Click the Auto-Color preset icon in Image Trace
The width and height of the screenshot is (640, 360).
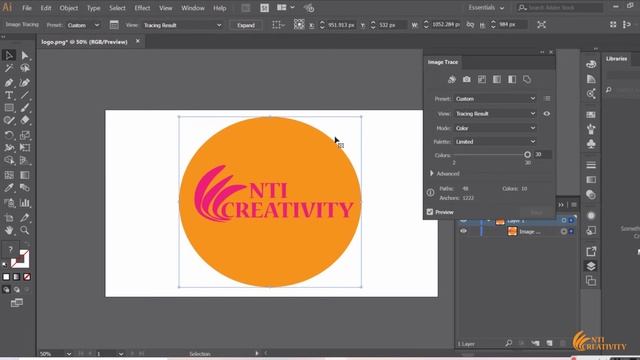click(x=452, y=80)
